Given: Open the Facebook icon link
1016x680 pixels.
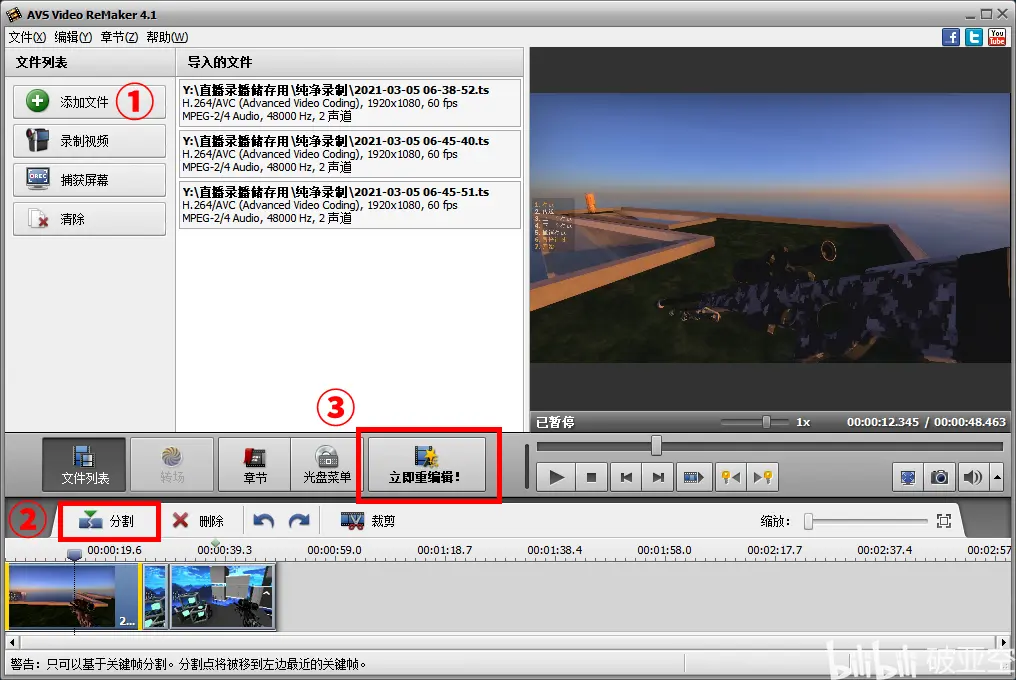Looking at the screenshot, I should 951,37.
